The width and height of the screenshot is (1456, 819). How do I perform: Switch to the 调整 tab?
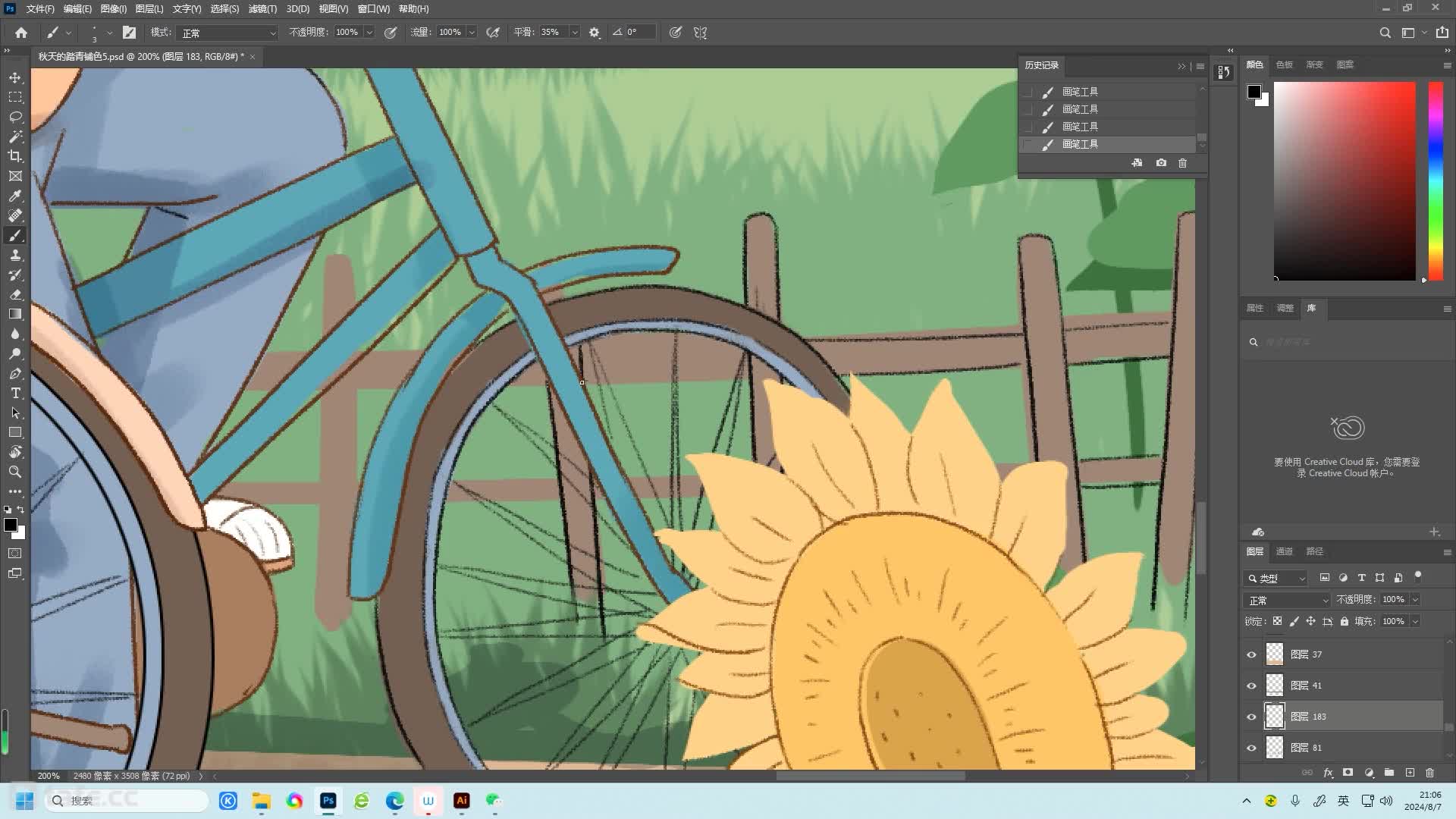coord(1285,308)
